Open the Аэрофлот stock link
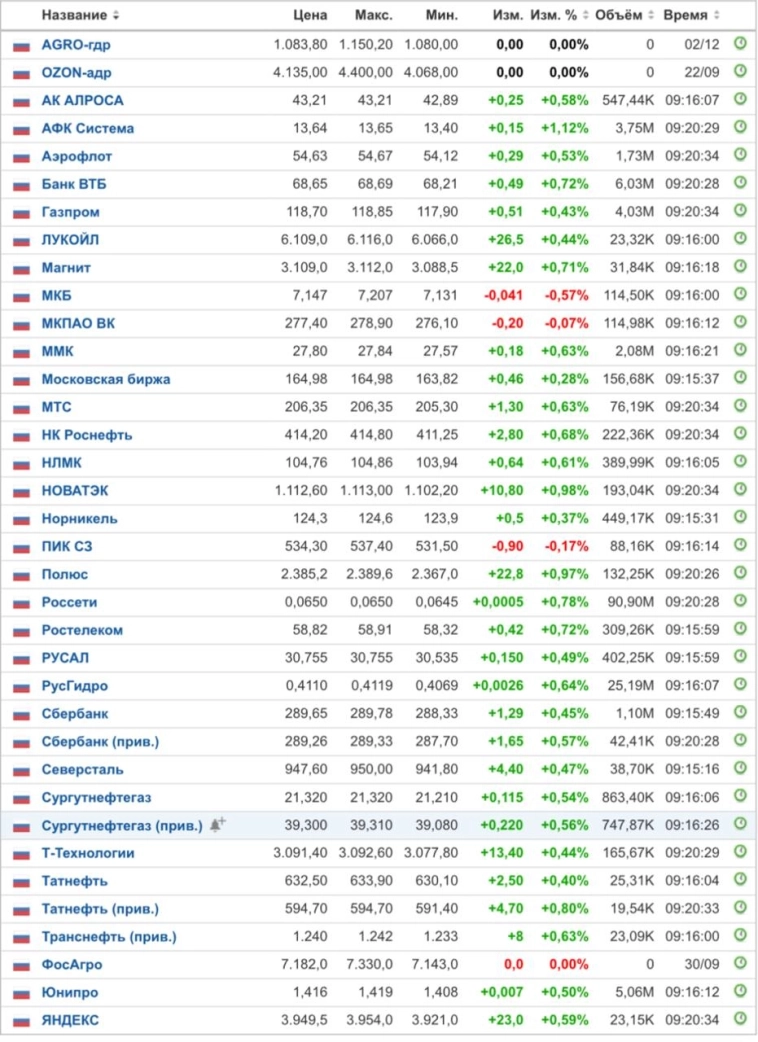Viewport: 758px width, 1042px height. pos(77,156)
